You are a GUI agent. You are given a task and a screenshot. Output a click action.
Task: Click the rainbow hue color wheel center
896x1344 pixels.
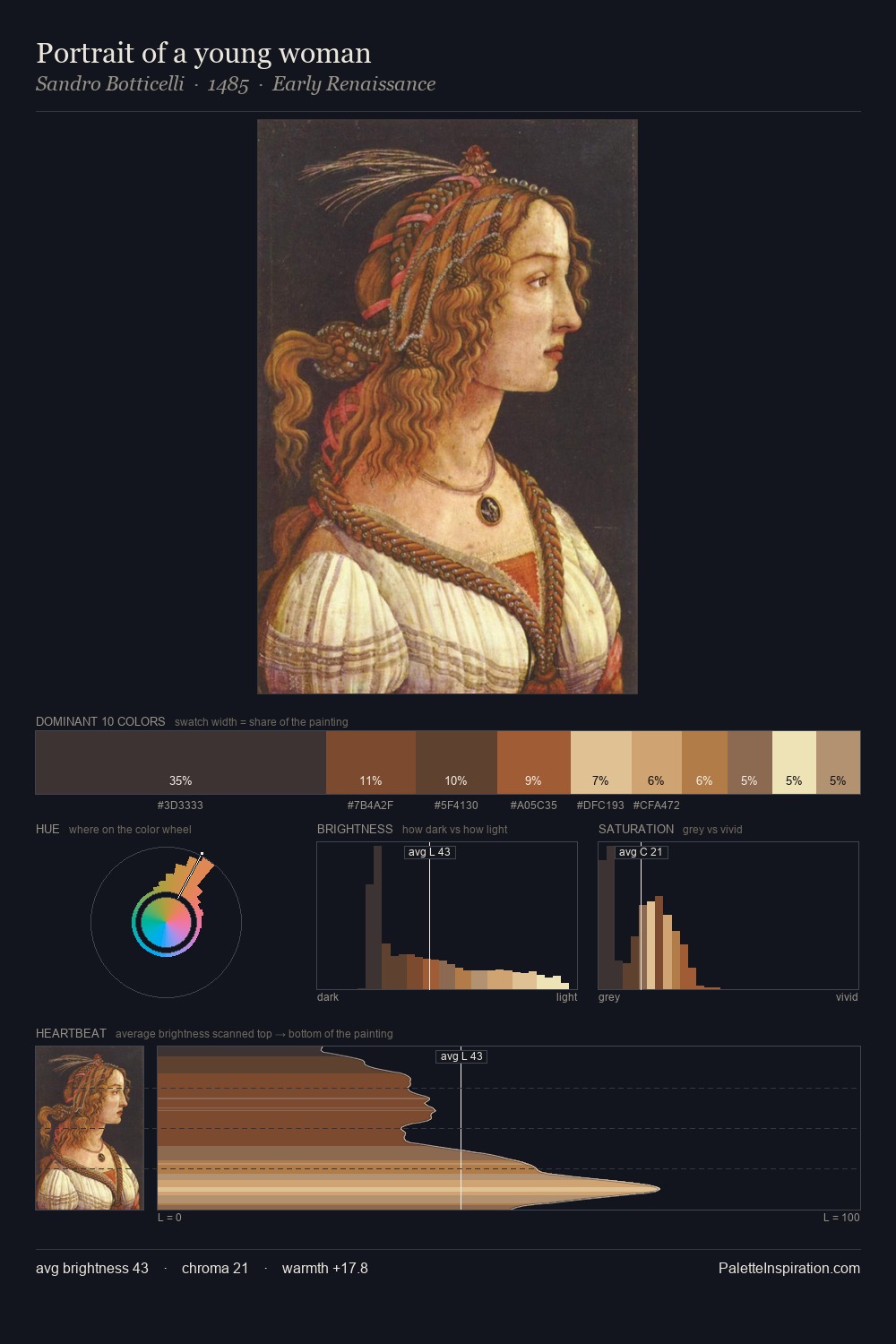pyautogui.click(x=166, y=922)
